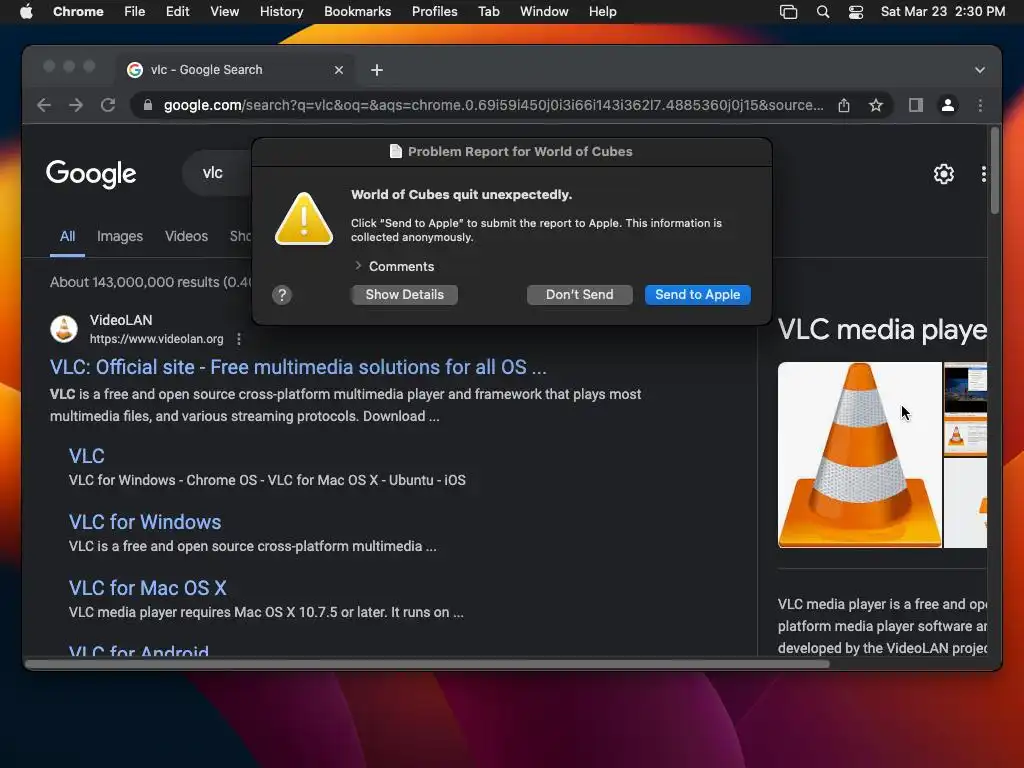
Task: Open the Edit menu
Action: click(x=177, y=12)
